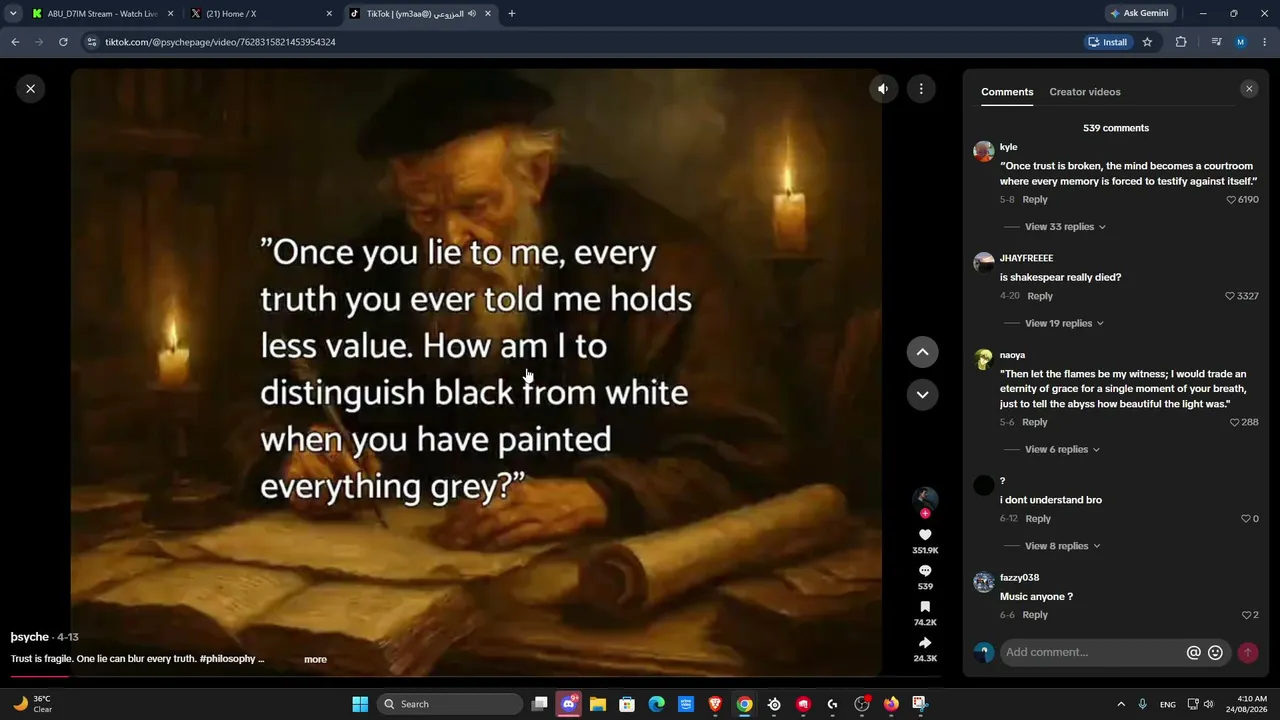This screenshot has width=1280, height=720.
Task: Open Brave browser from the taskbar
Action: 715,704
